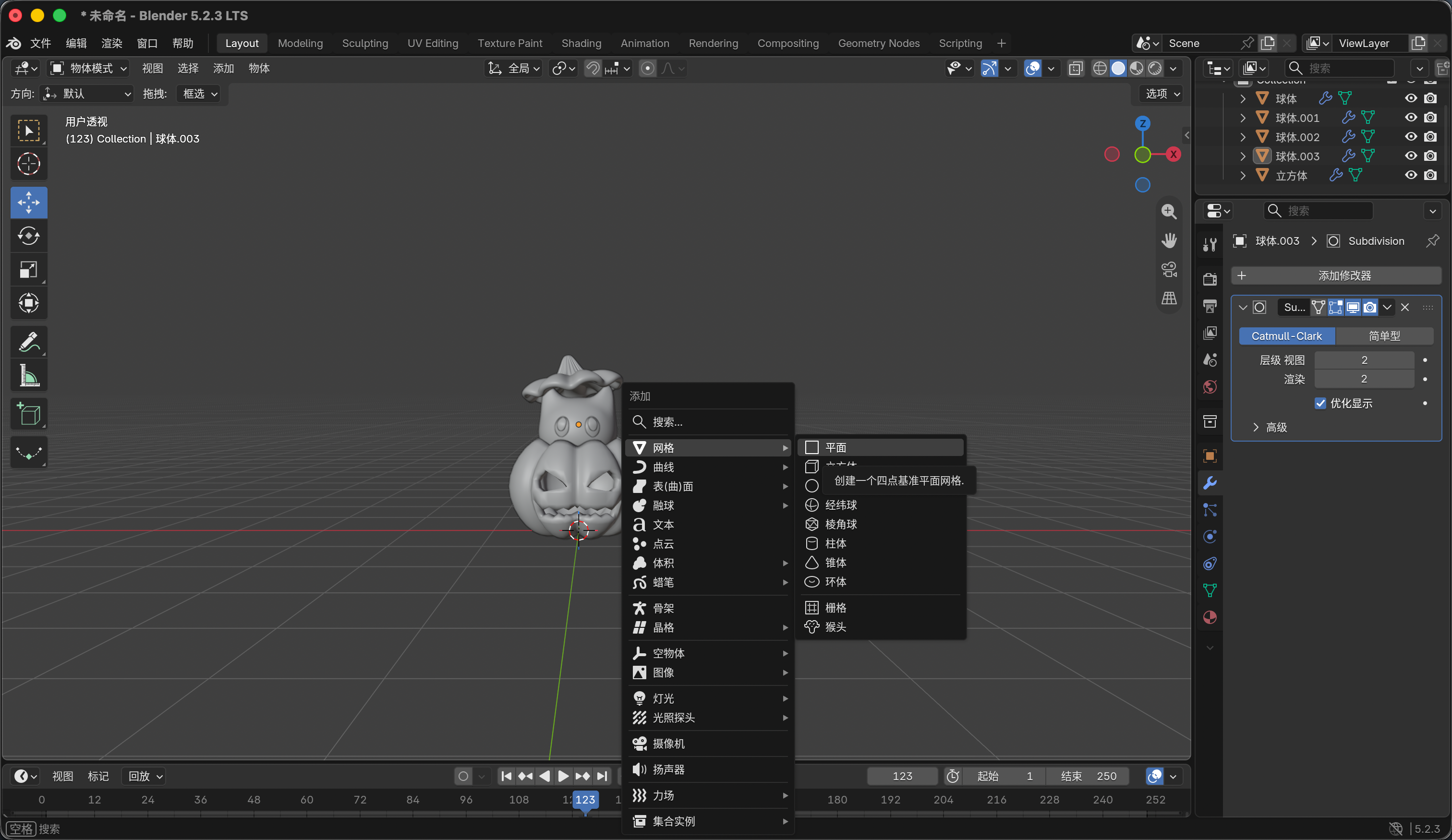This screenshot has height=840, width=1452.
Task: Expand 球体.002 outliner row
Action: click(1243, 136)
